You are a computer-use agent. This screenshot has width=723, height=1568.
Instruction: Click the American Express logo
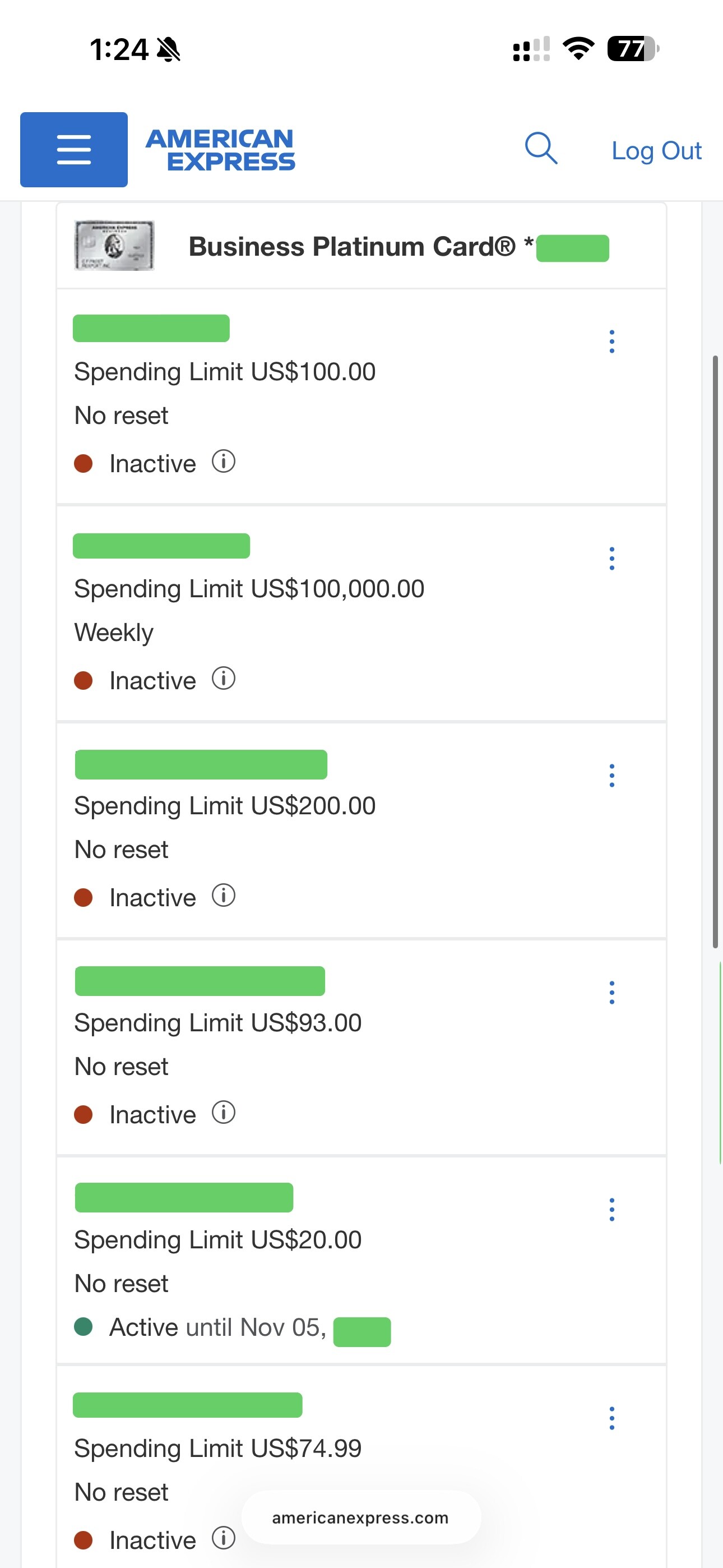220,150
